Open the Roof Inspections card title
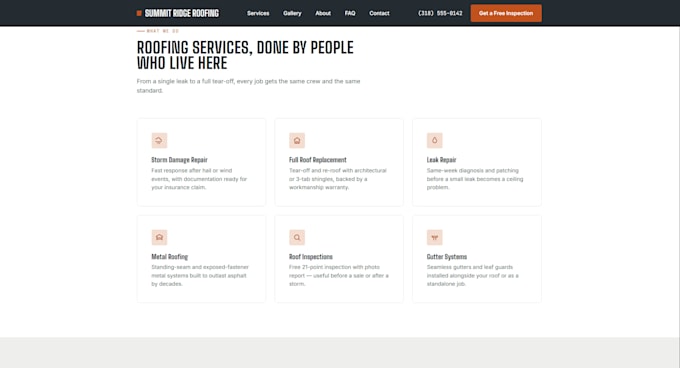 (311, 257)
